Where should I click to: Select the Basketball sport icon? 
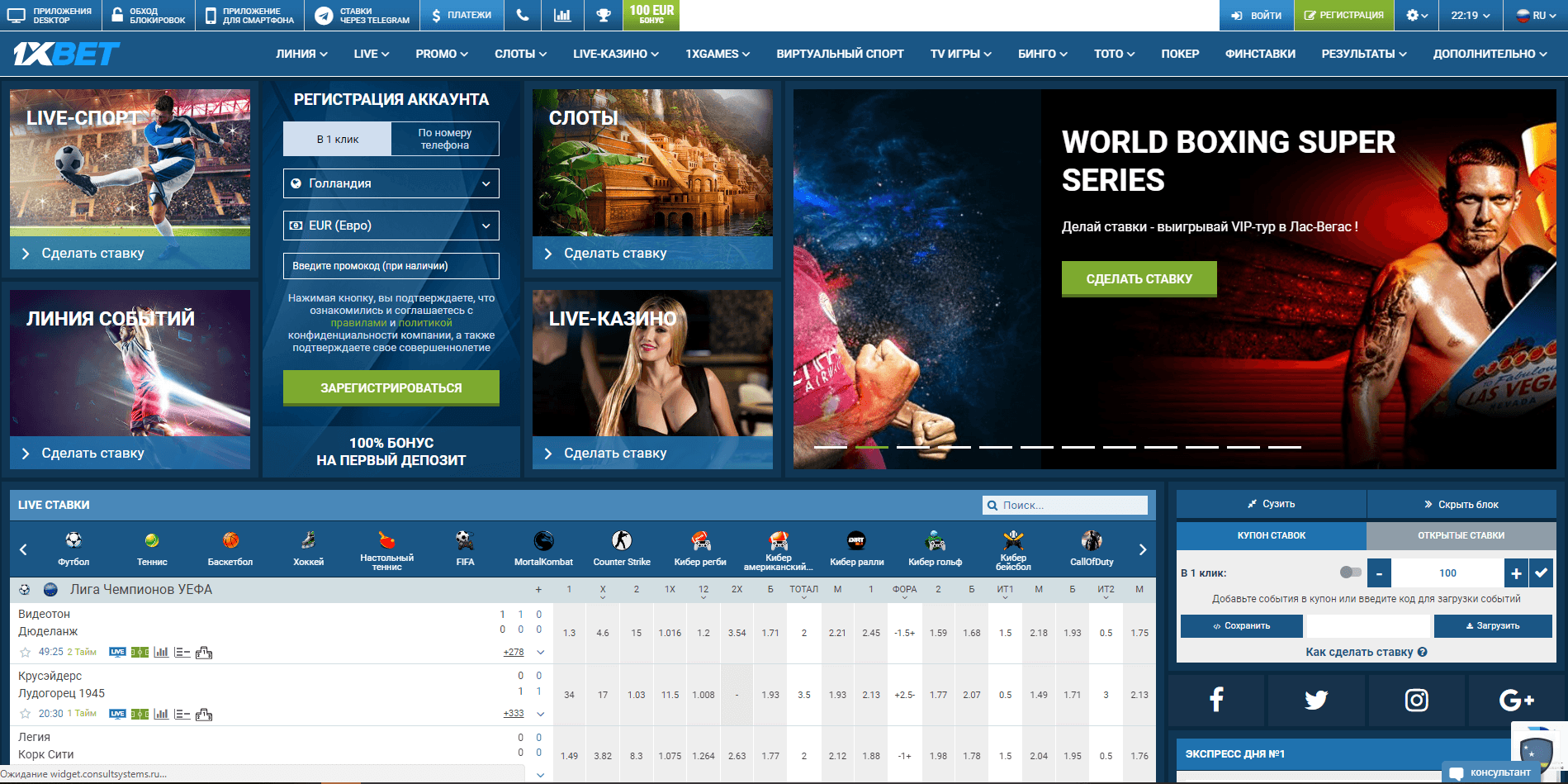coord(230,549)
